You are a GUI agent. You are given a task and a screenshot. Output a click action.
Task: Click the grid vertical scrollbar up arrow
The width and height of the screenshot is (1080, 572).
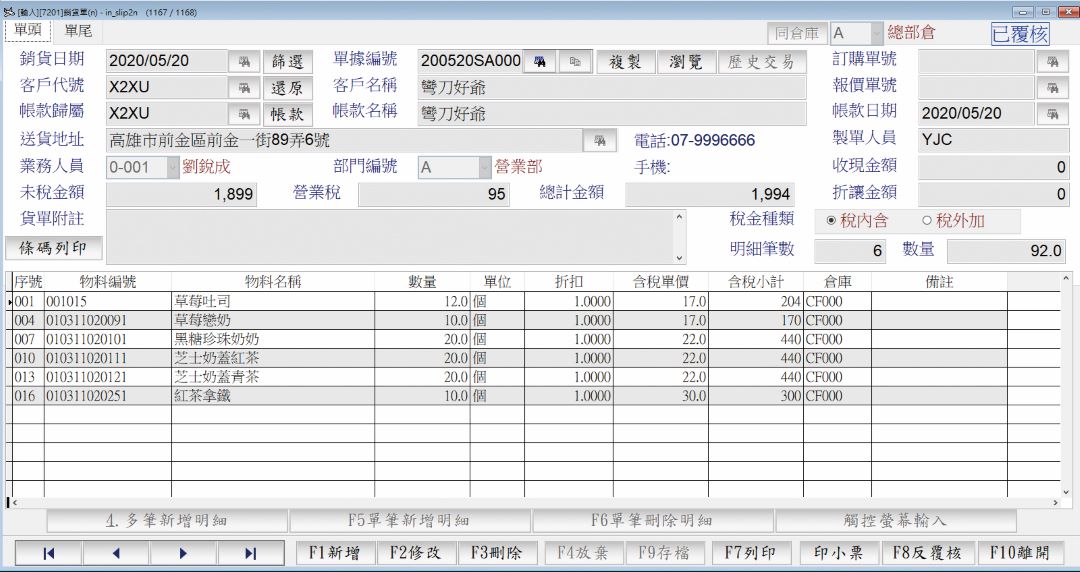tap(1066, 278)
